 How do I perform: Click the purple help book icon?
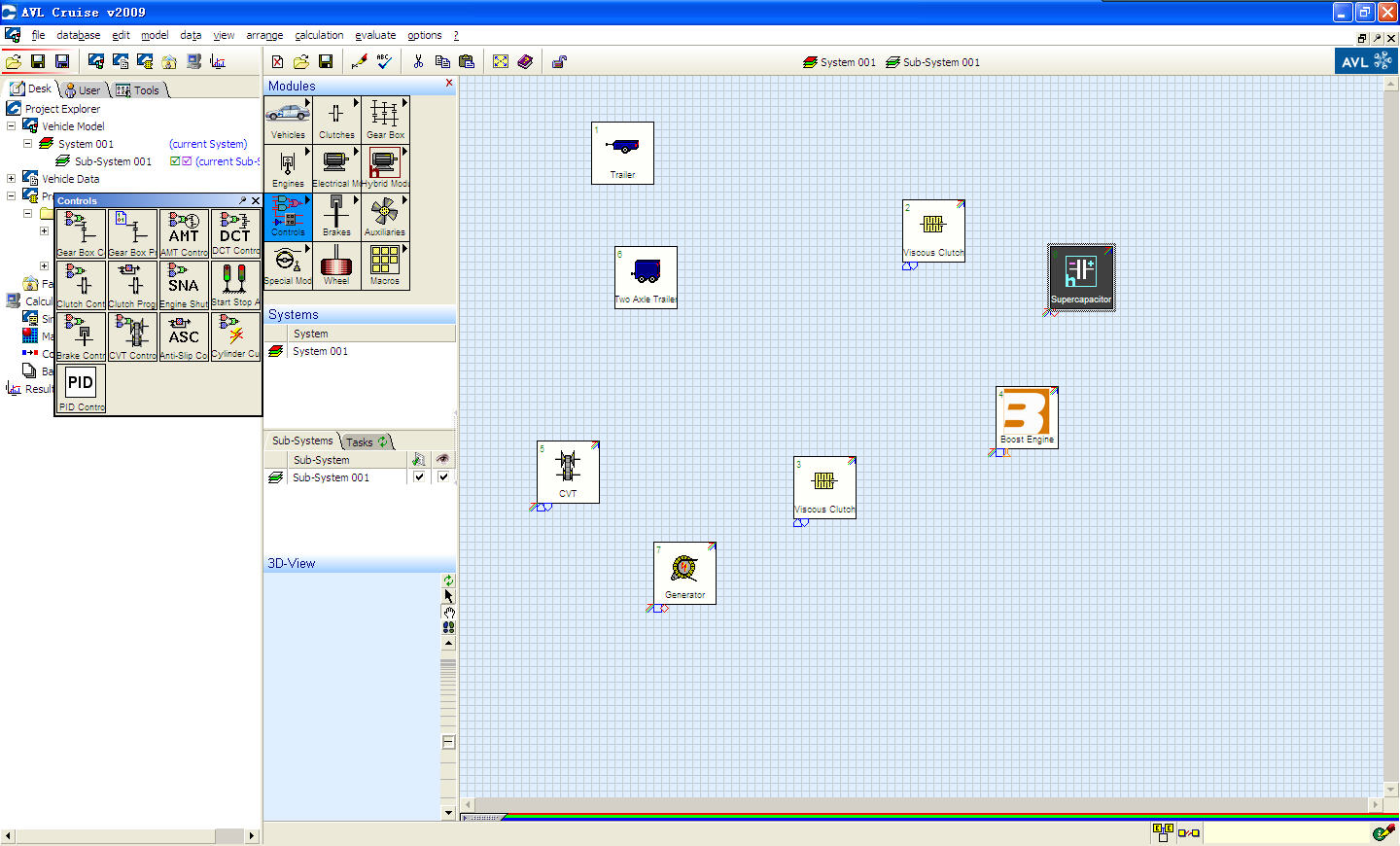pyautogui.click(x=525, y=61)
